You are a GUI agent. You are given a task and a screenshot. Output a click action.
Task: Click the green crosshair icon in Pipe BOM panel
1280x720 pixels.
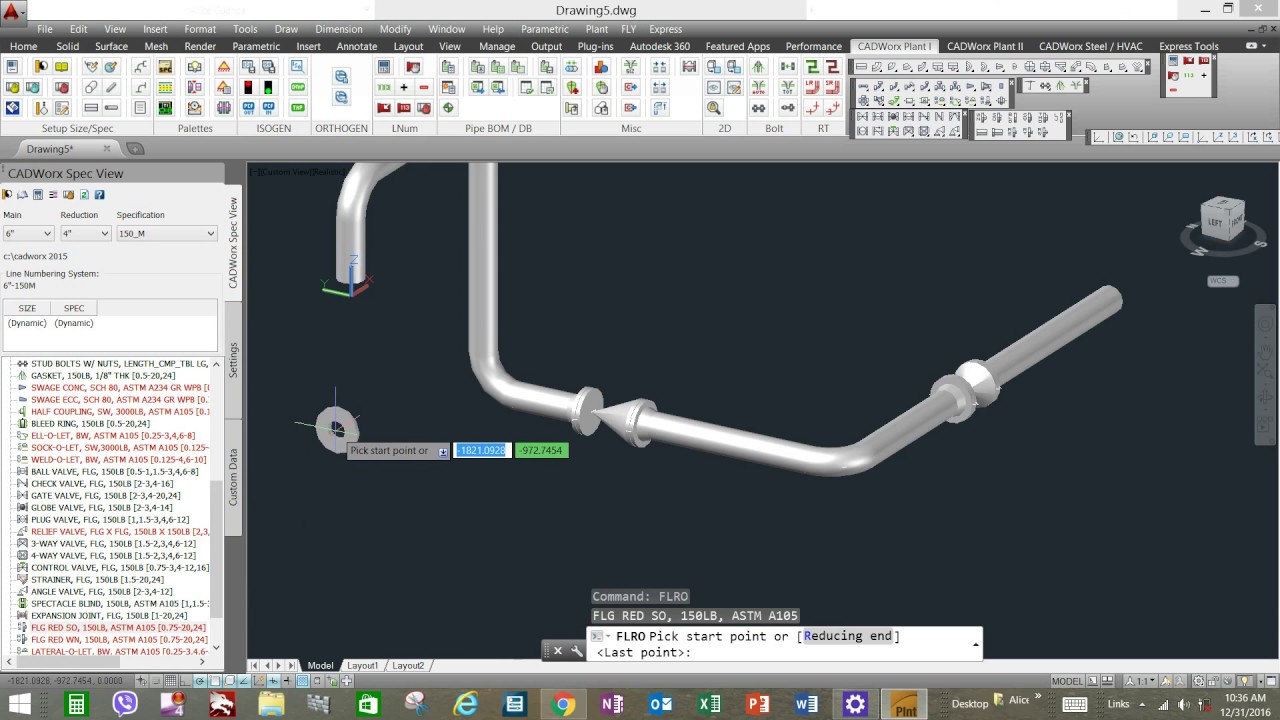coord(448,108)
